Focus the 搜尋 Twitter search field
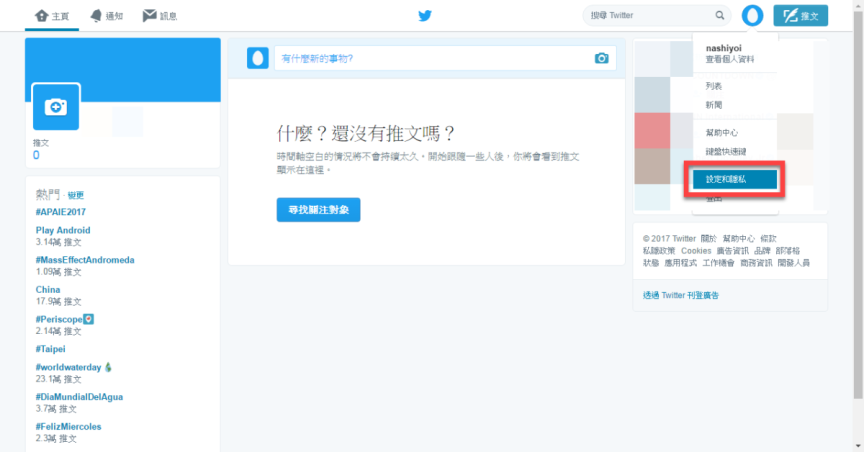The height and width of the screenshot is (452, 864). 656,15
